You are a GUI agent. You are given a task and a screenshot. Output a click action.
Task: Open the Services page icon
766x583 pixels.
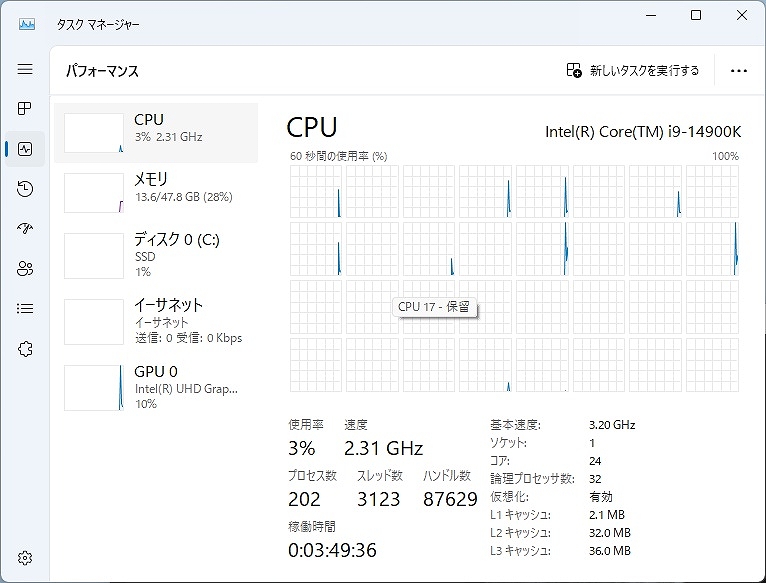25,349
